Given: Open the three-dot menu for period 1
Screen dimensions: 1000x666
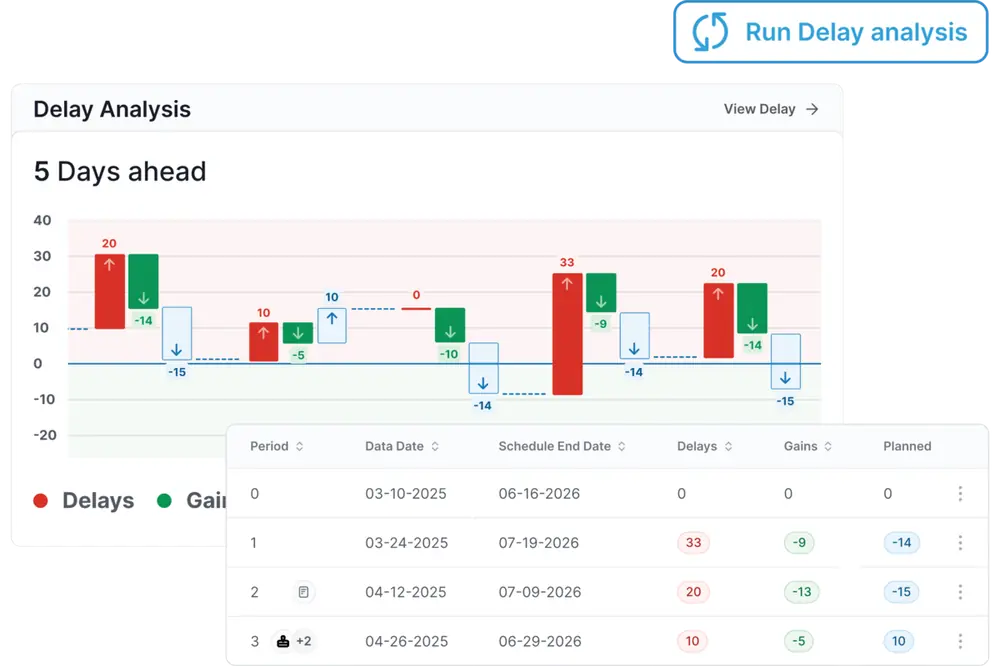Looking at the screenshot, I should pos(960,542).
